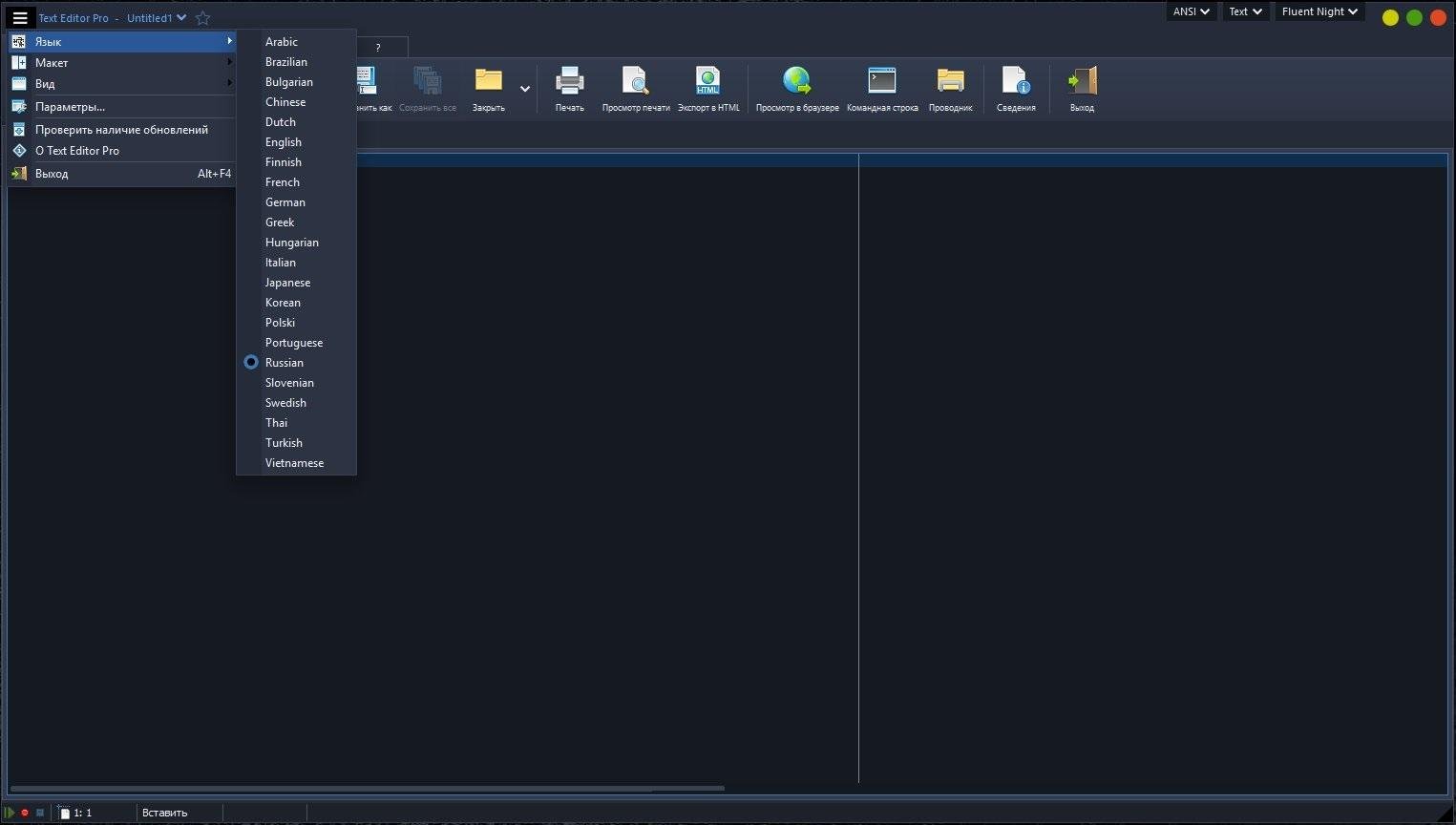The image size is (1456, 825).
Task: Click the Info (Сведения) document icon
Action: coord(1015,82)
